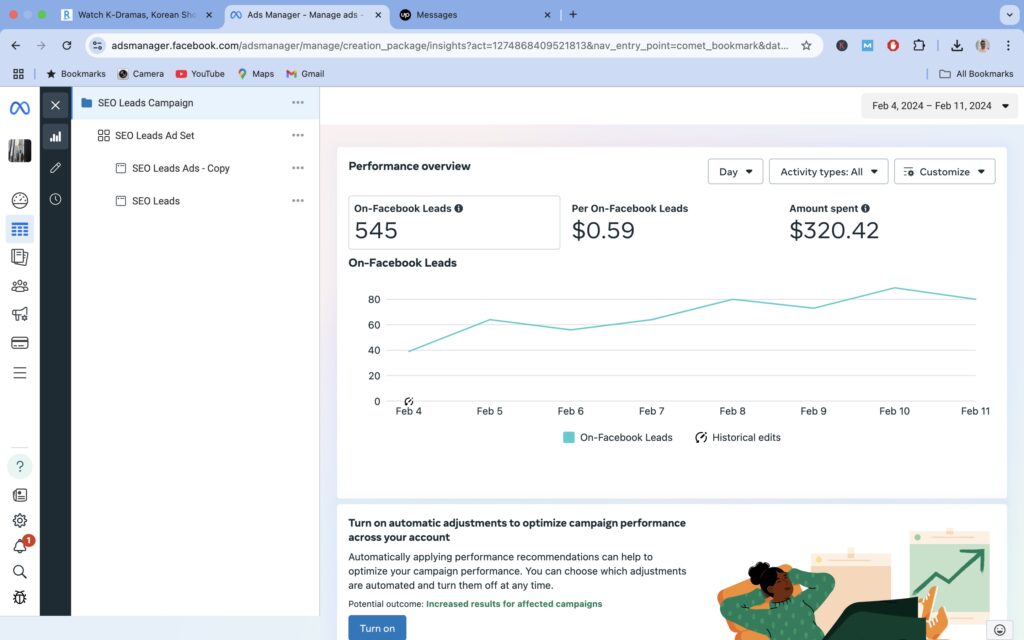1024x640 pixels.
Task: Open Account overview gauge icon
Action: [20, 200]
